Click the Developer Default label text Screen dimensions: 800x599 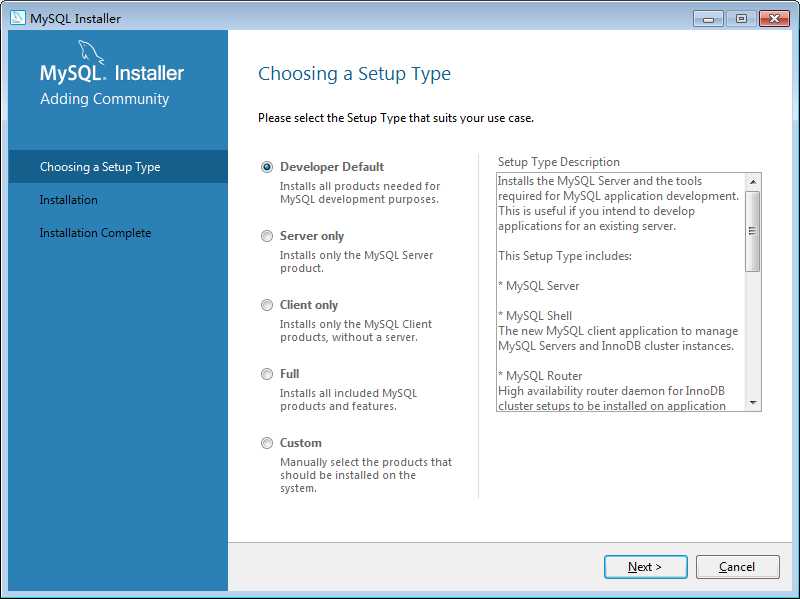pos(332,167)
